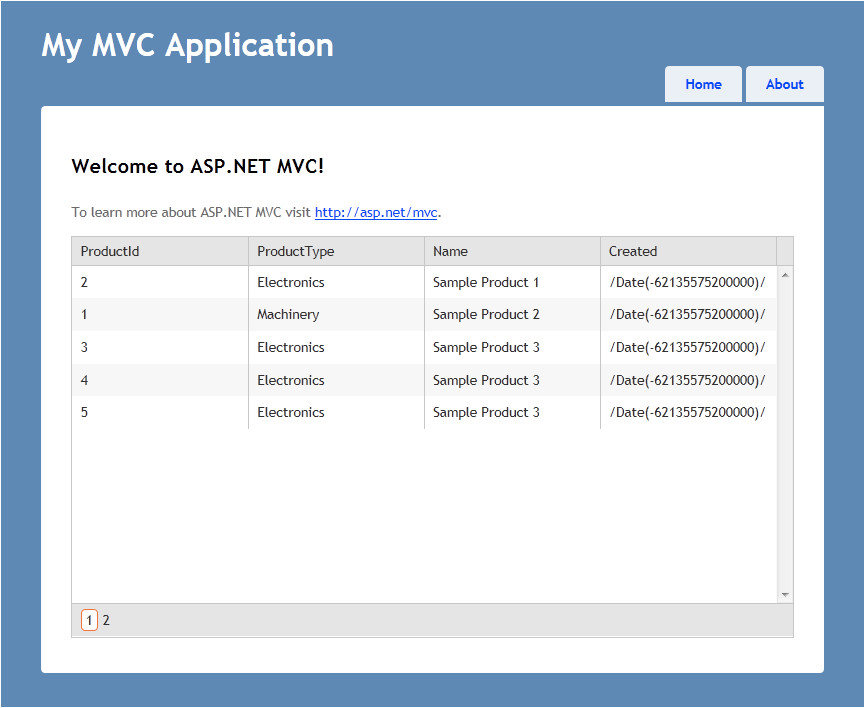Follow the http://asp.net/mvc link
This screenshot has width=865, height=708.
pos(376,212)
